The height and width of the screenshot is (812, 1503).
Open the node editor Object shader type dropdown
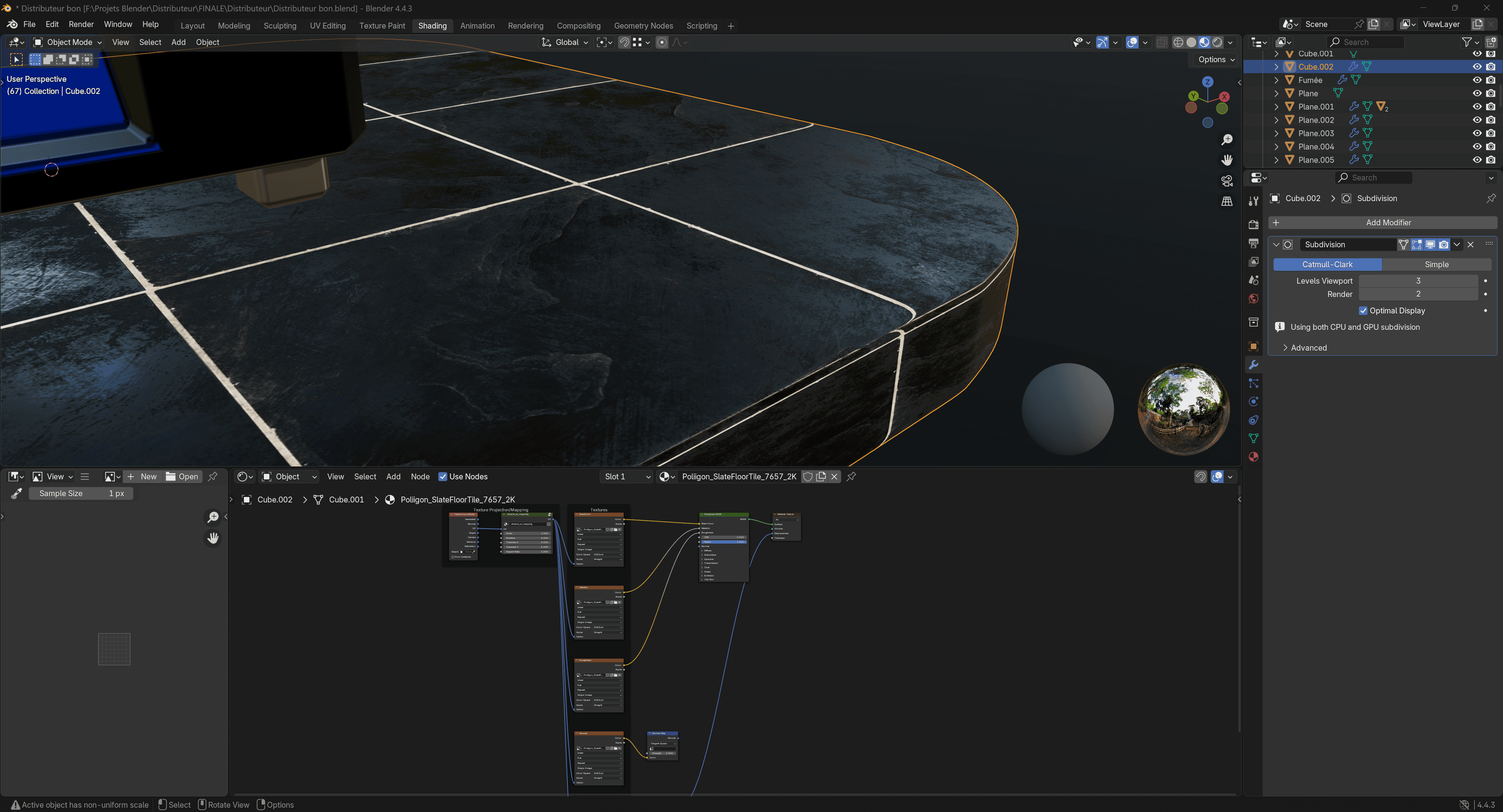coord(289,477)
